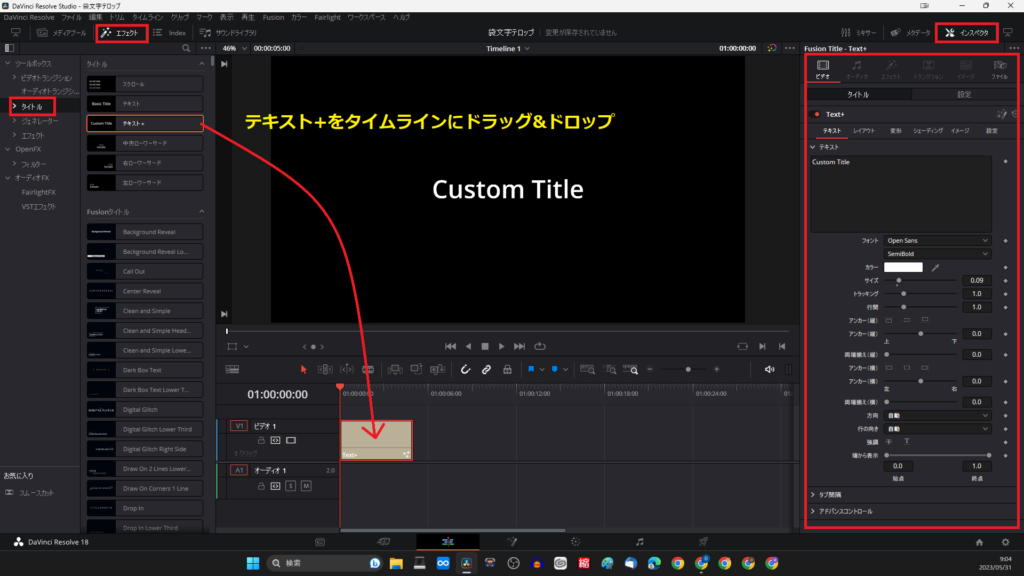Select the Digital Glitch title thumbnail

point(101,409)
